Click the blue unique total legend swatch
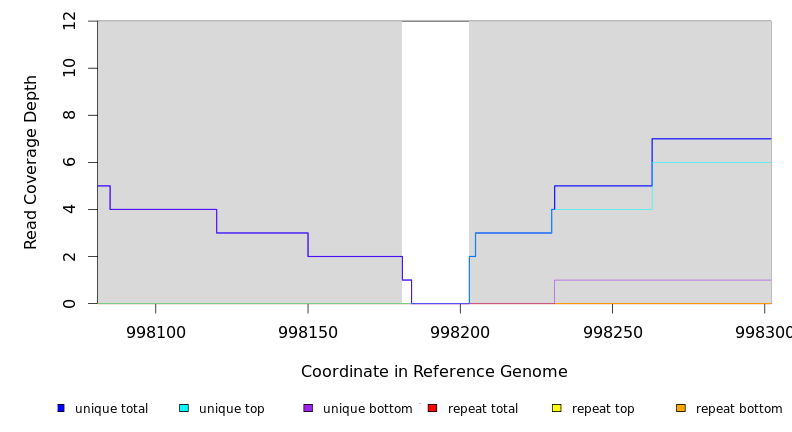 coord(61,408)
